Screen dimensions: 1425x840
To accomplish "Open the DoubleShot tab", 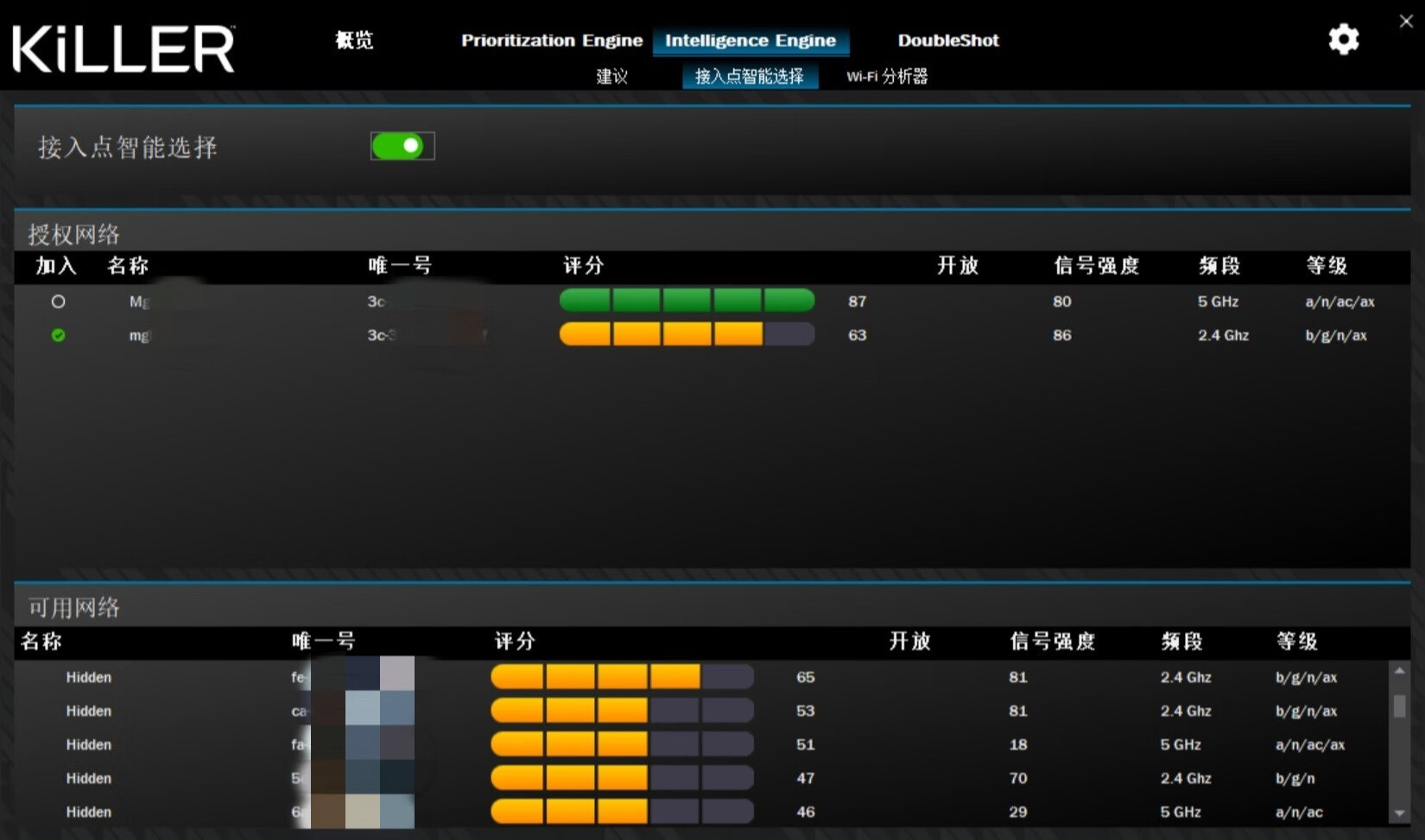I will point(947,41).
